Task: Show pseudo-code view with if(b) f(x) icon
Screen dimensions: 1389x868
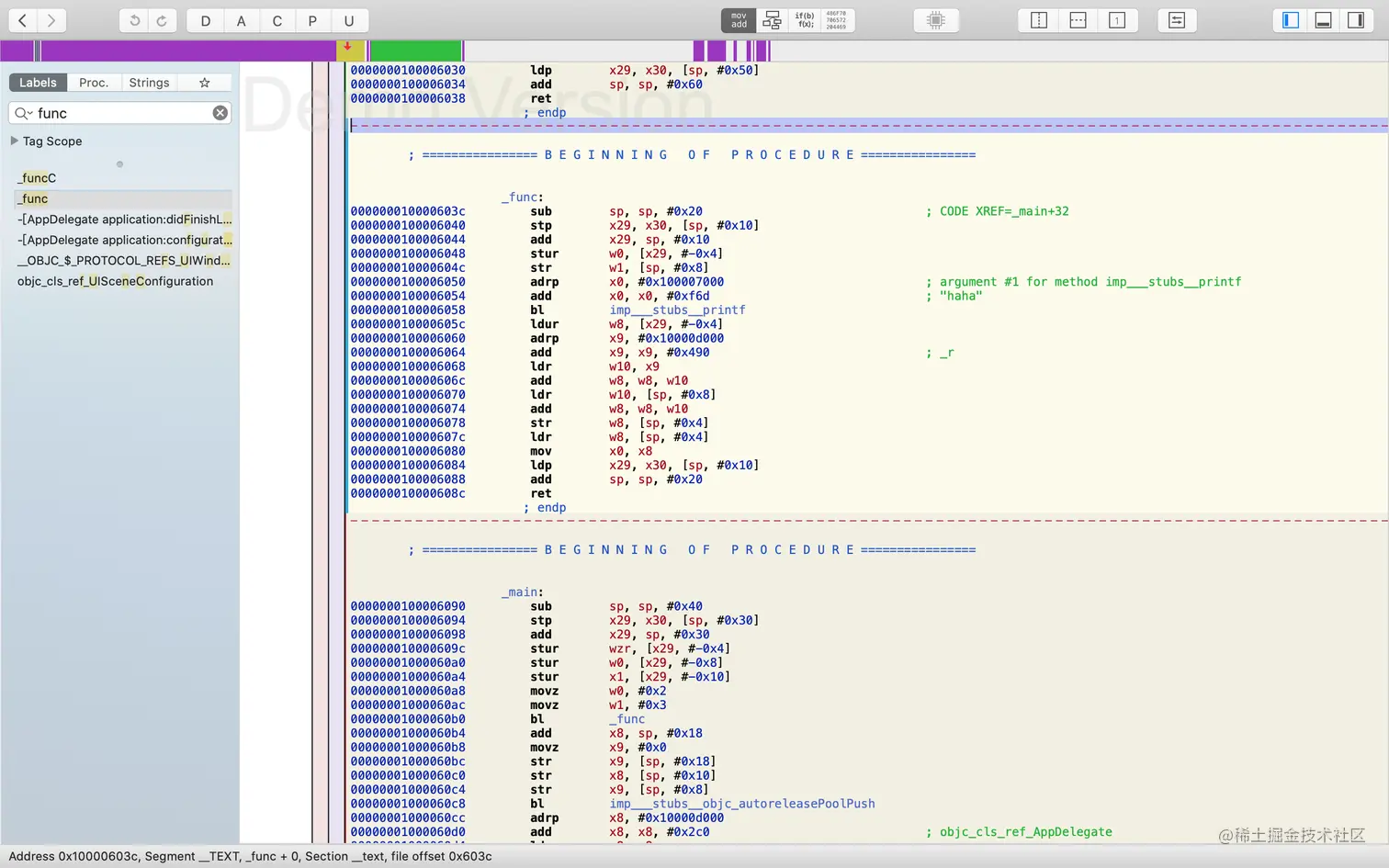Action: pyautogui.click(x=805, y=20)
